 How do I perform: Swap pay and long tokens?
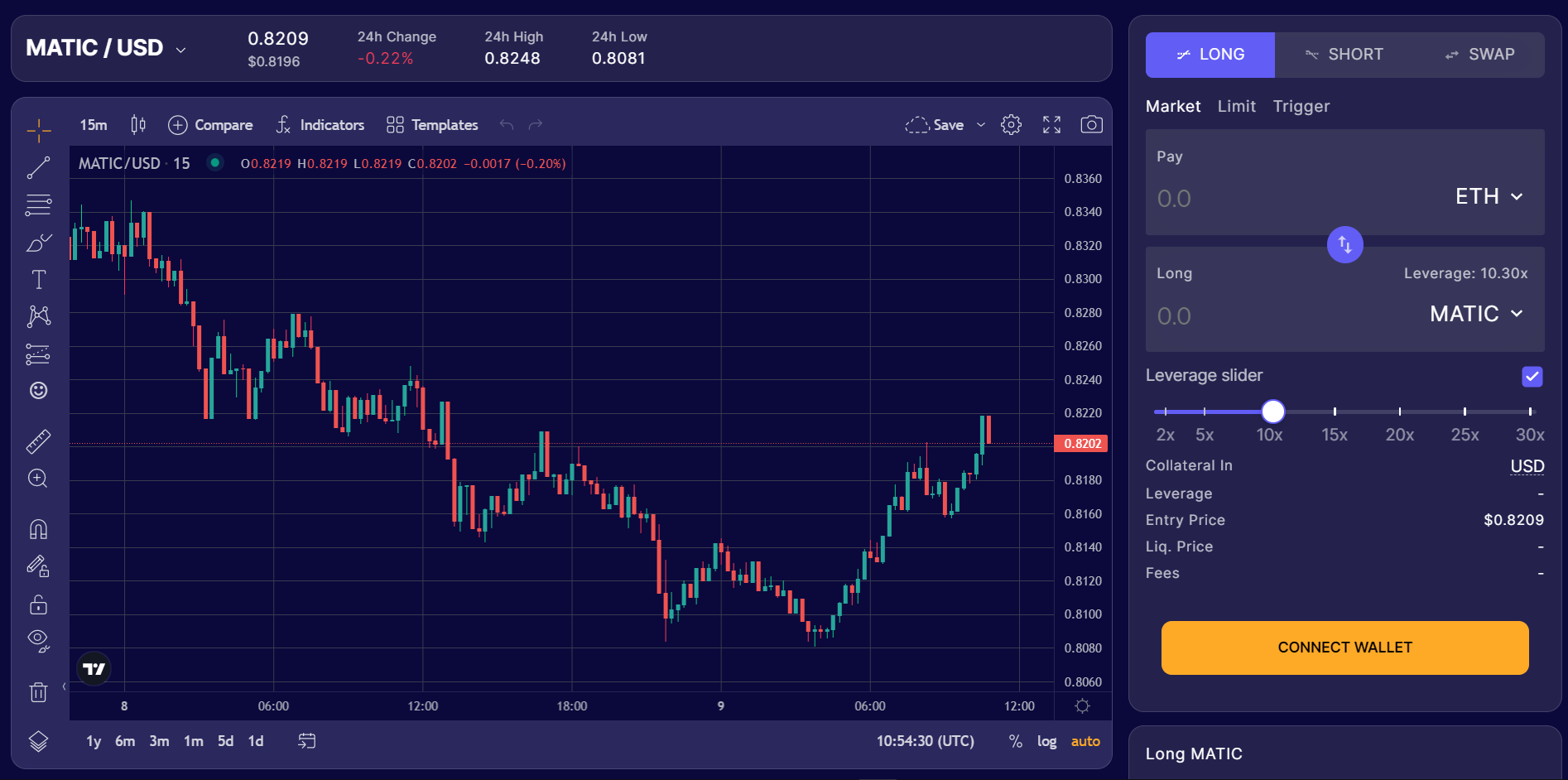coord(1344,245)
